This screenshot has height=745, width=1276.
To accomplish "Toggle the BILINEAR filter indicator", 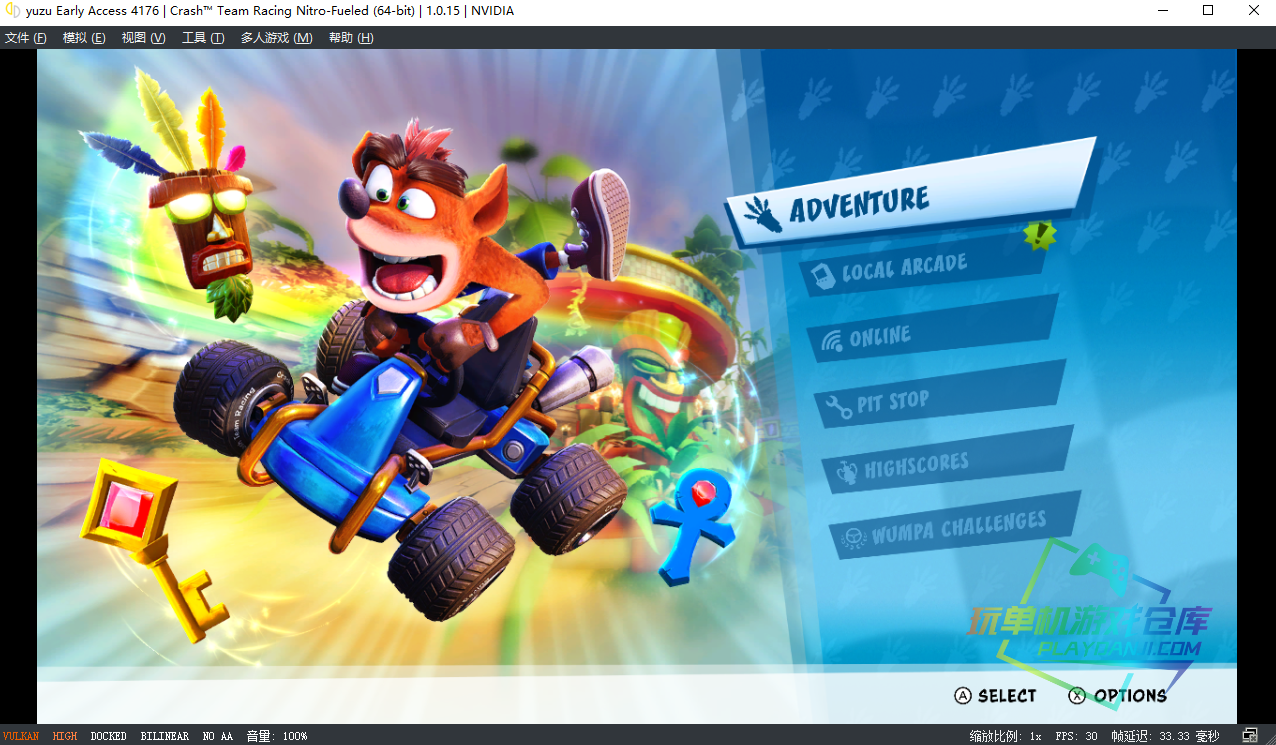I will tap(164, 736).
